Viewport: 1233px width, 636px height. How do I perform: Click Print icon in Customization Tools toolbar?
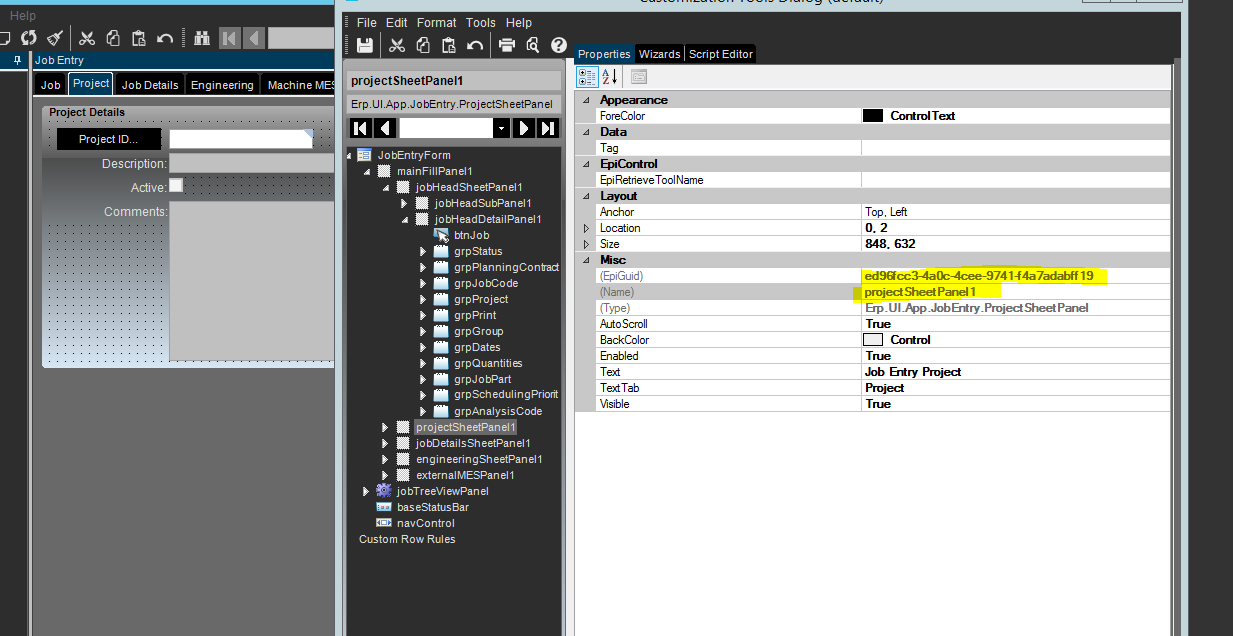tap(507, 45)
